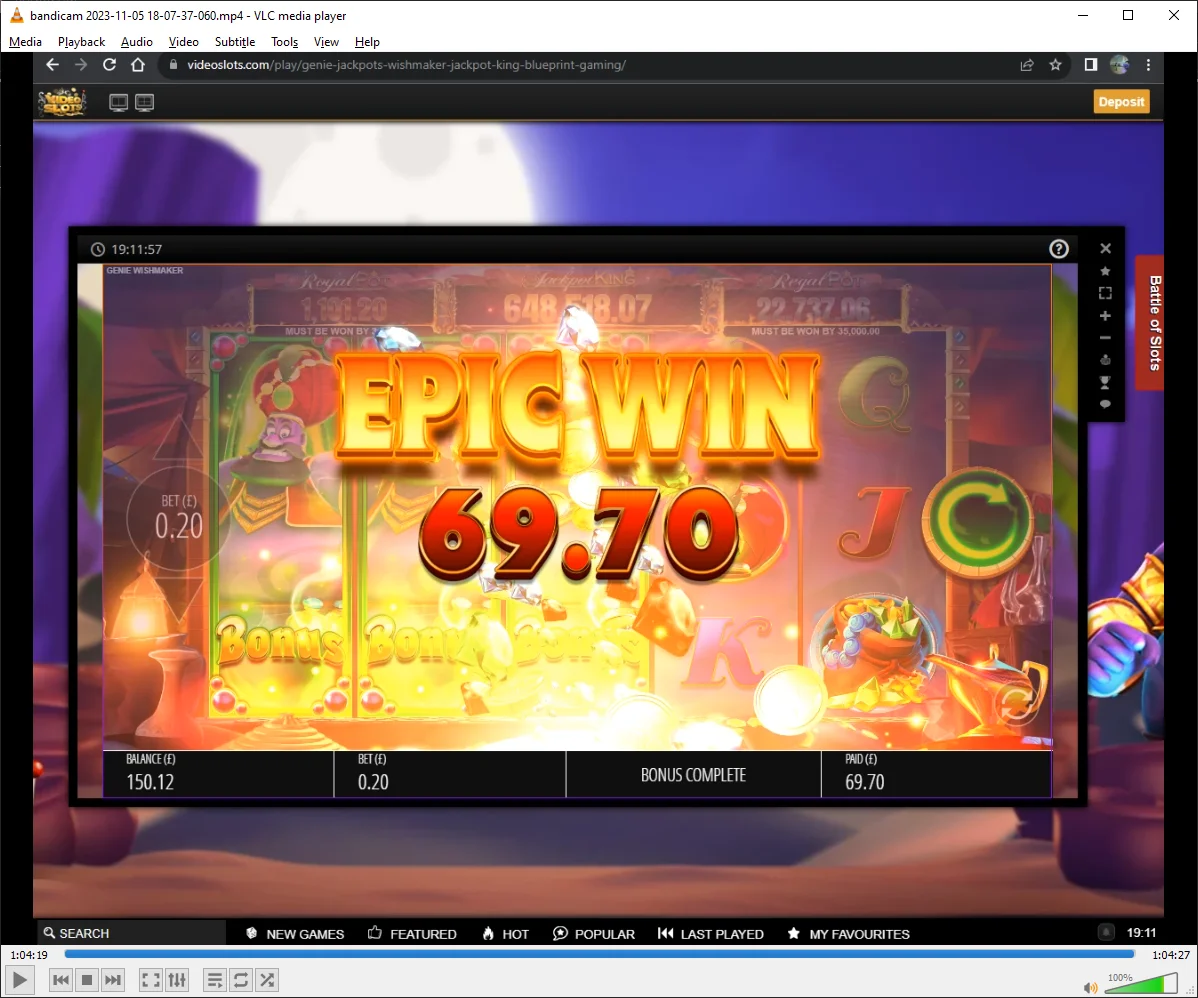Click the bottom bar BET 0.20 field
1198x998 pixels.
[450, 774]
